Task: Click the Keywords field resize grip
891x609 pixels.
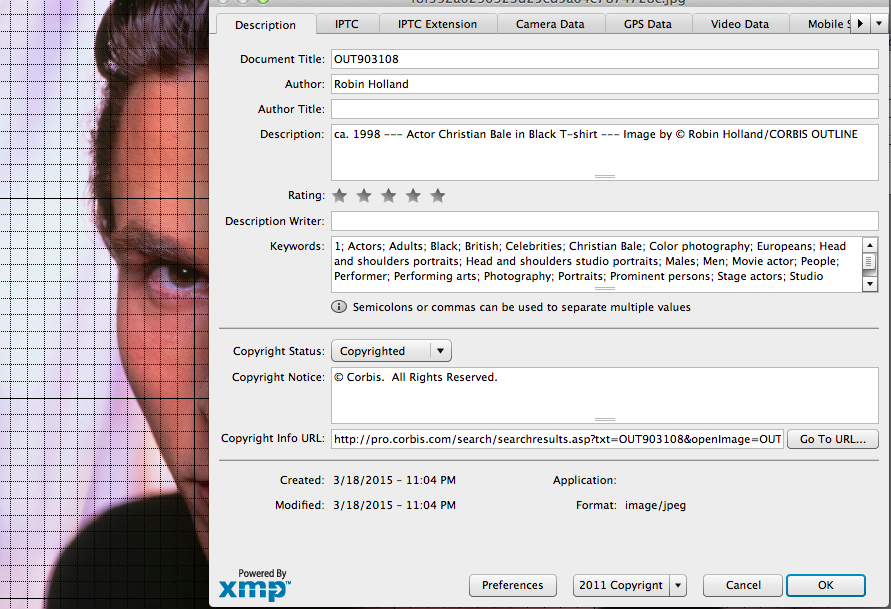Action: 605,289
